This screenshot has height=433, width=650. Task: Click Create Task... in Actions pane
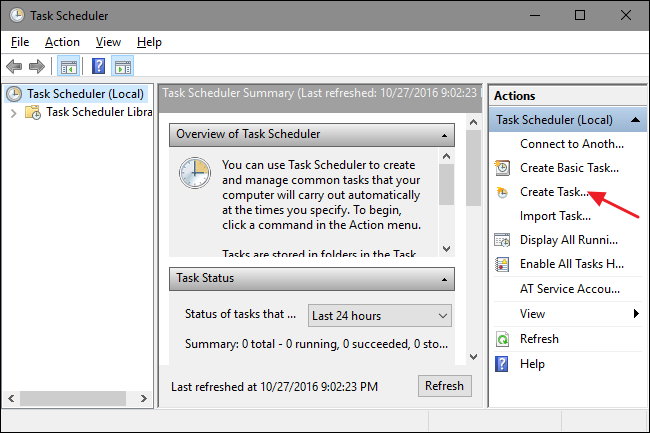[555, 192]
